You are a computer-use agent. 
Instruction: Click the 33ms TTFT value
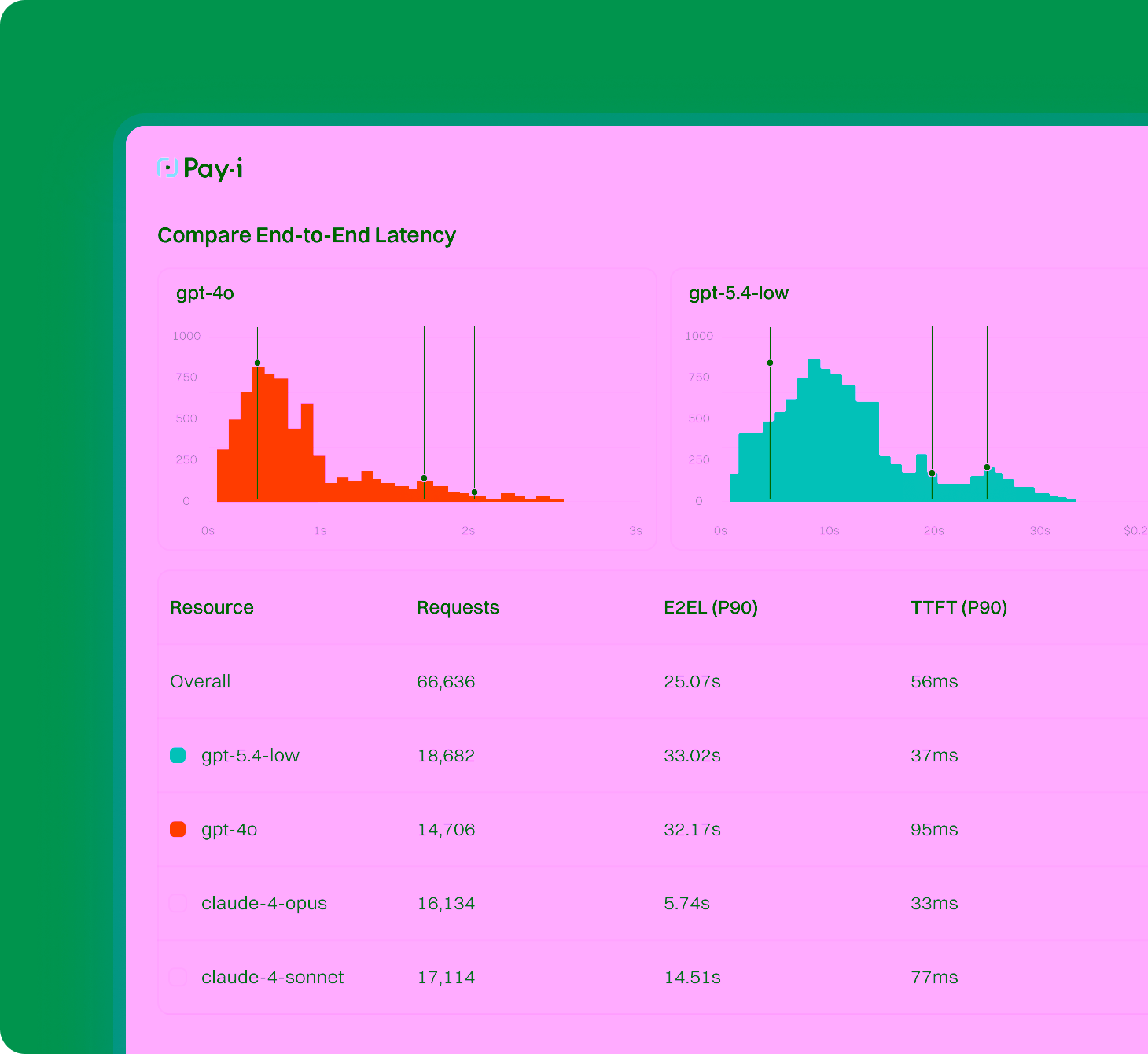[934, 904]
